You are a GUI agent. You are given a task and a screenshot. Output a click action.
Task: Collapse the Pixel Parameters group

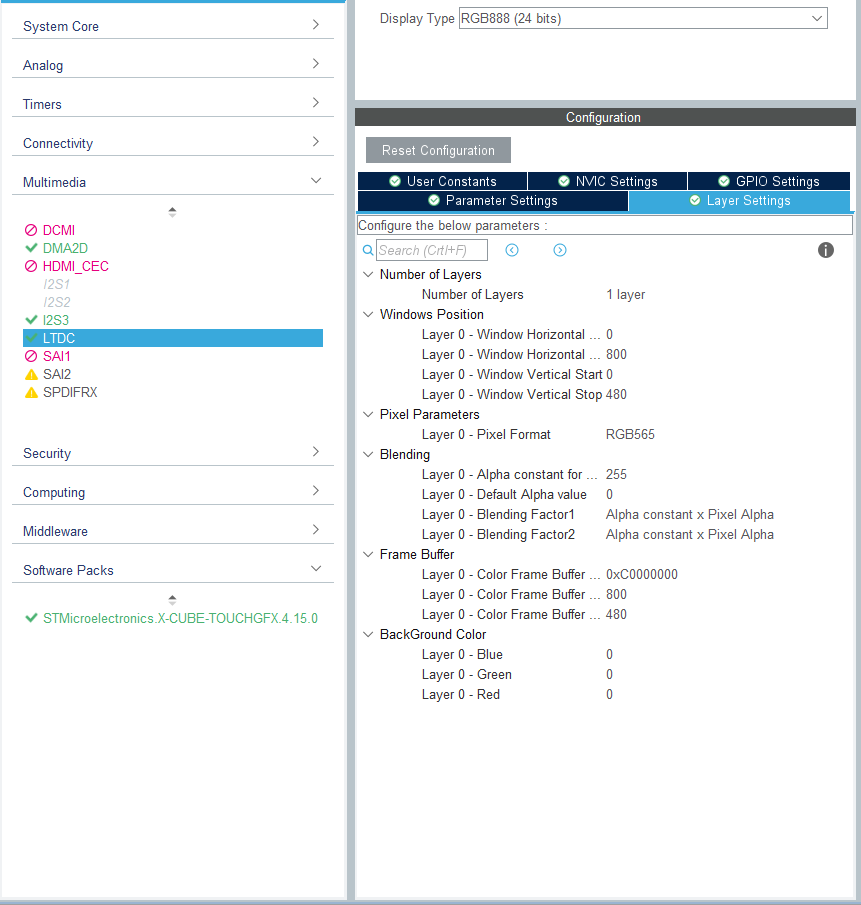point(368,414)
